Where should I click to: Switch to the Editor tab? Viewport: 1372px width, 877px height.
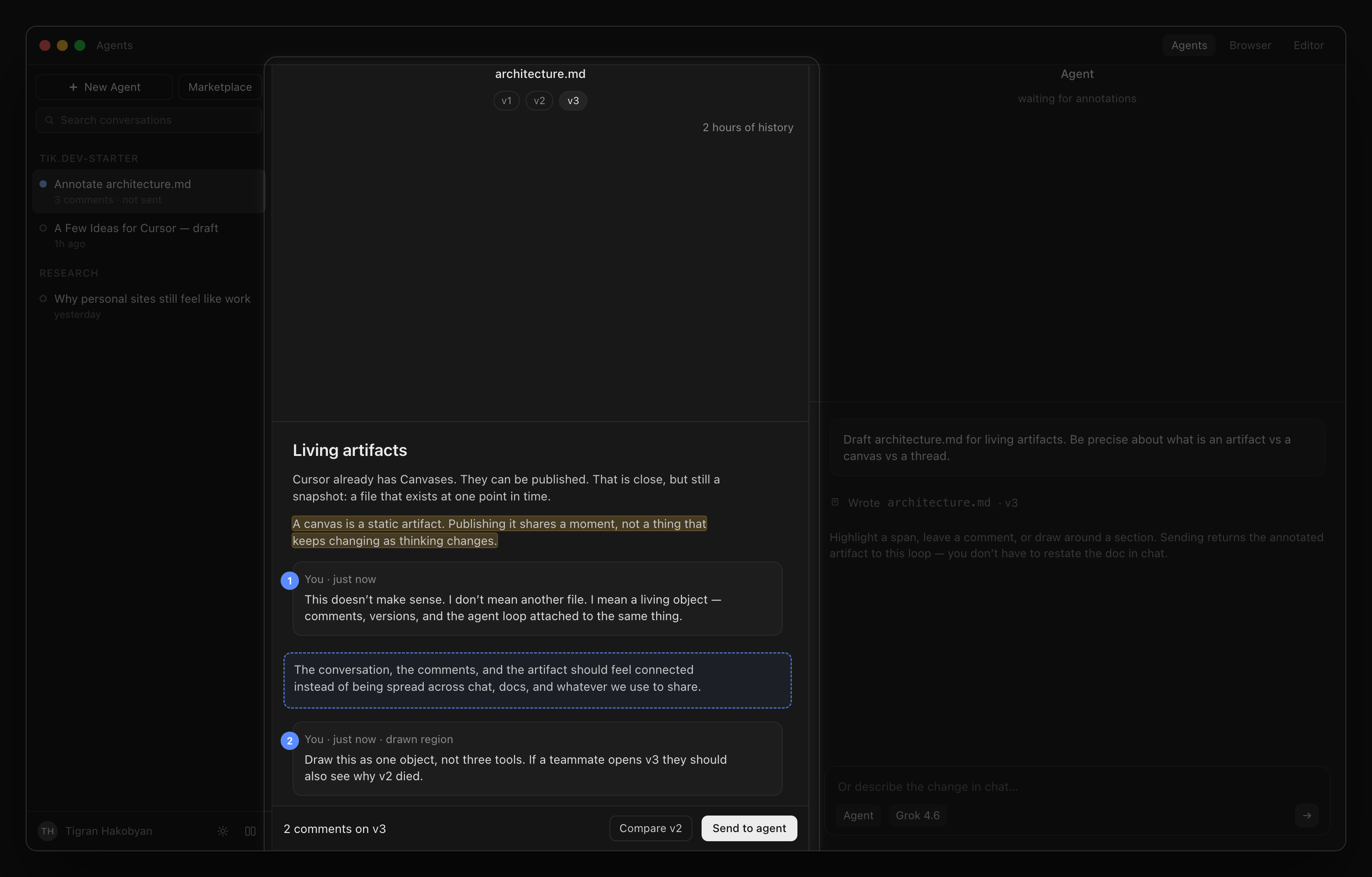[x=1308, y=45]
